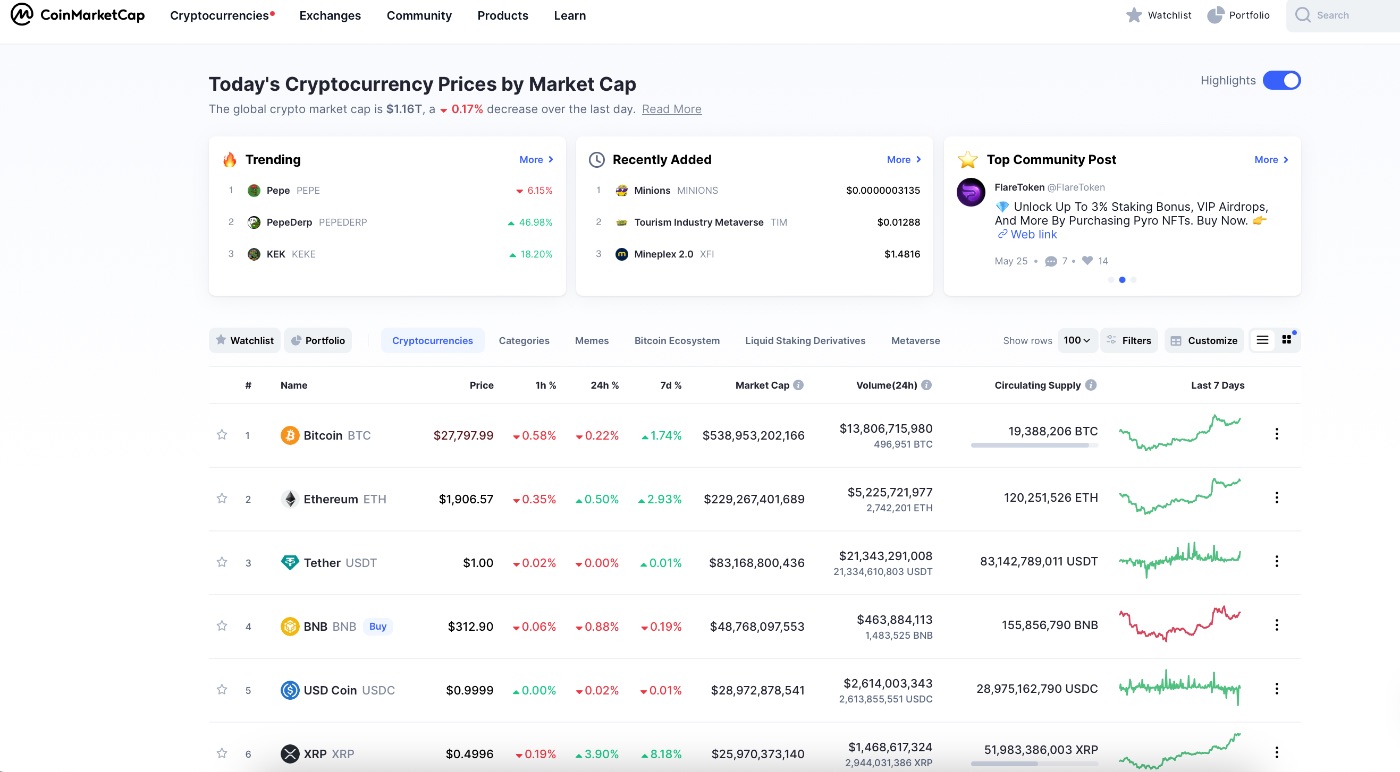Image resolution: width=1400 pixels, height=772 pixels.
Task: Star BNB to add to watchlist
Action: pyautogui.click(x=222, y=626)
